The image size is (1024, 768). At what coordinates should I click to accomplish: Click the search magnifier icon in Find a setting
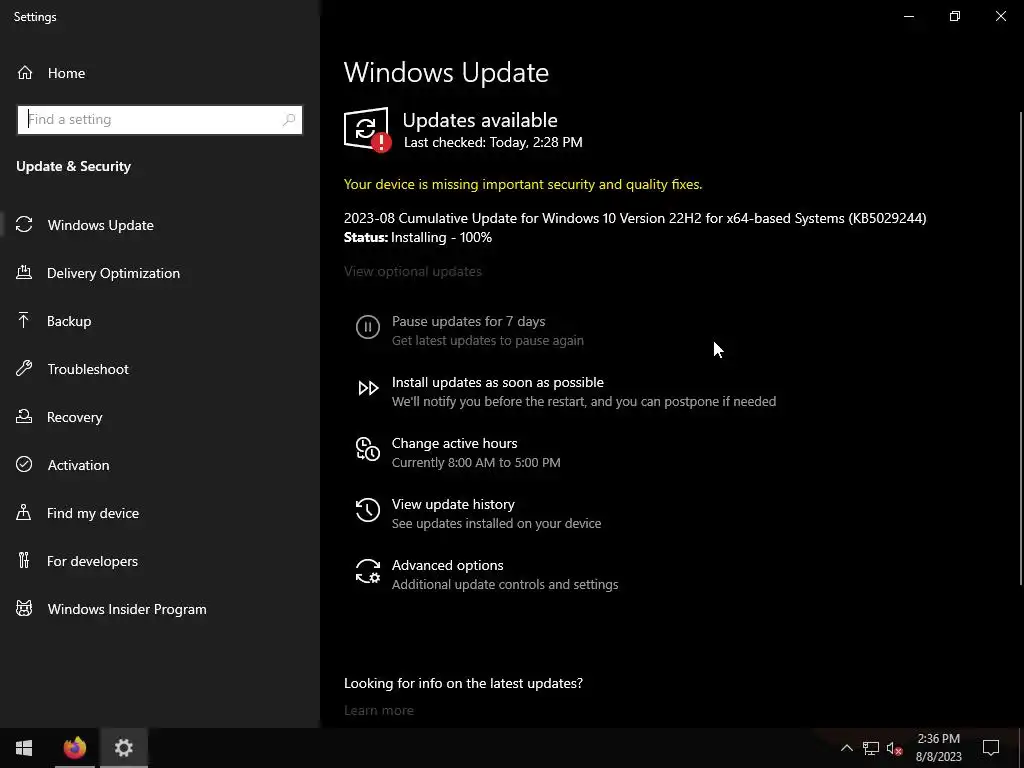289,120
